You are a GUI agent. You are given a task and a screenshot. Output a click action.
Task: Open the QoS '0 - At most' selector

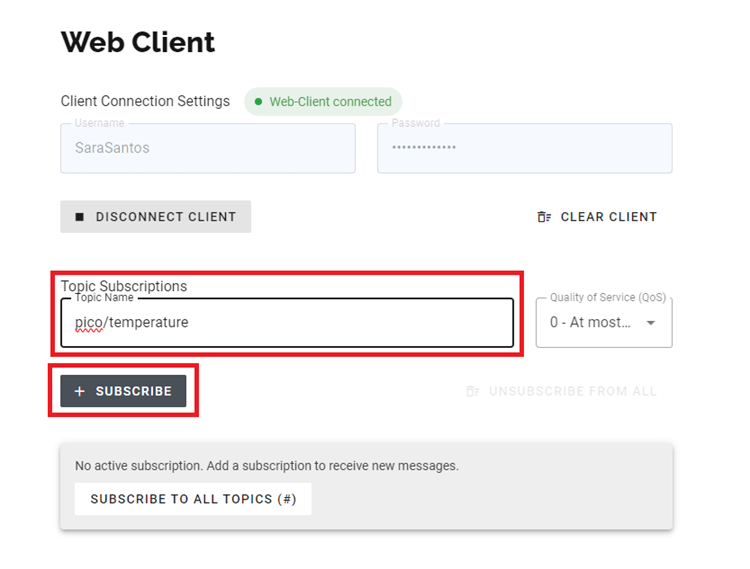(591, 323)
